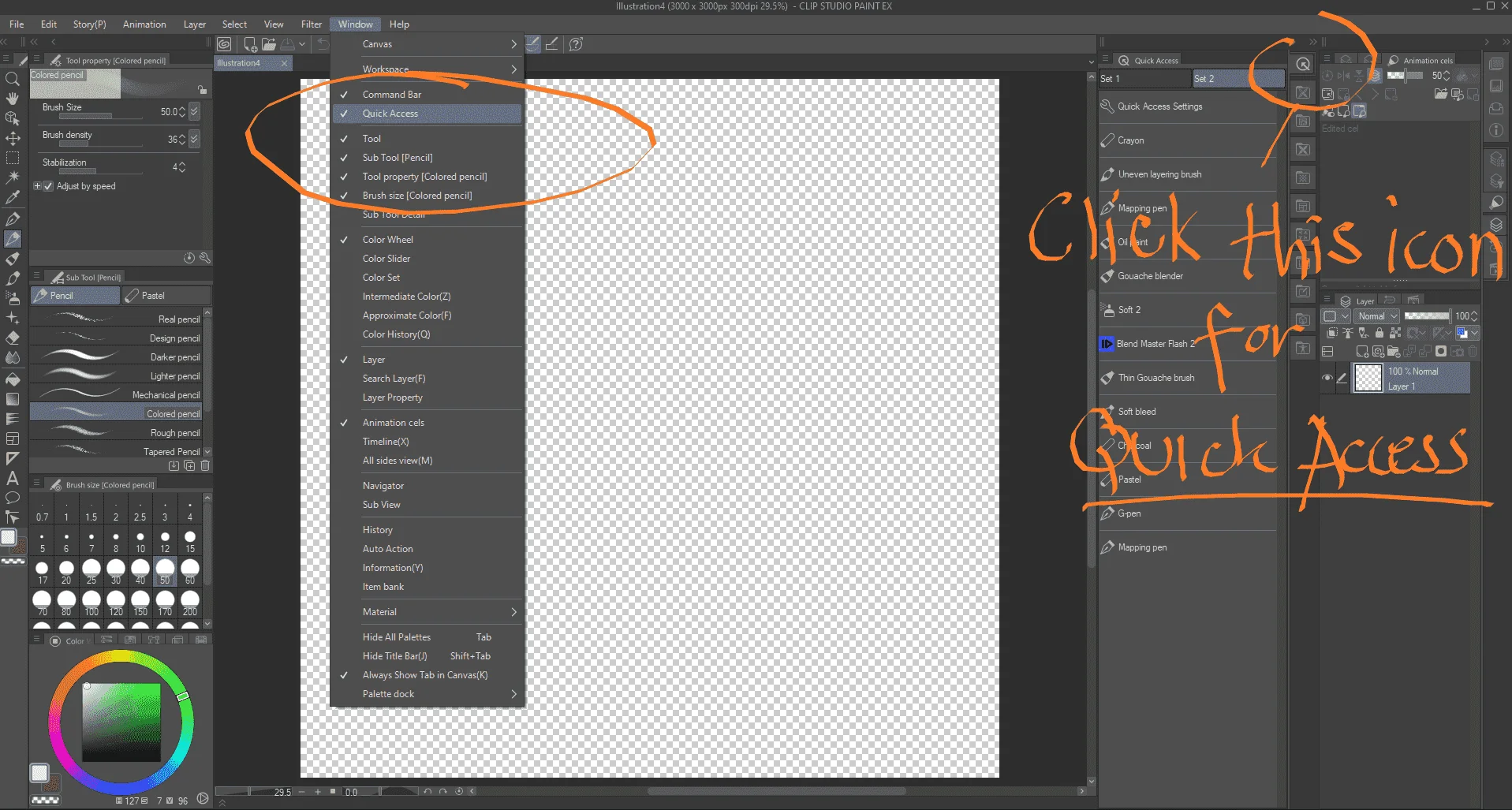
Task: Select the Decoration sparkle tool
Action: [13, 318]
